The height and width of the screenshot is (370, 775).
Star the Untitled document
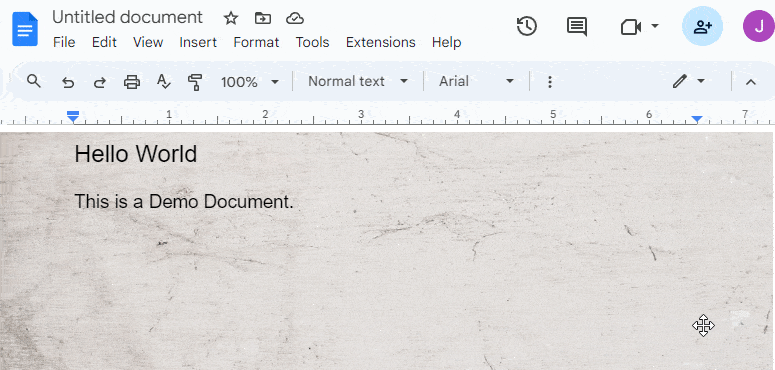(231, 19)
